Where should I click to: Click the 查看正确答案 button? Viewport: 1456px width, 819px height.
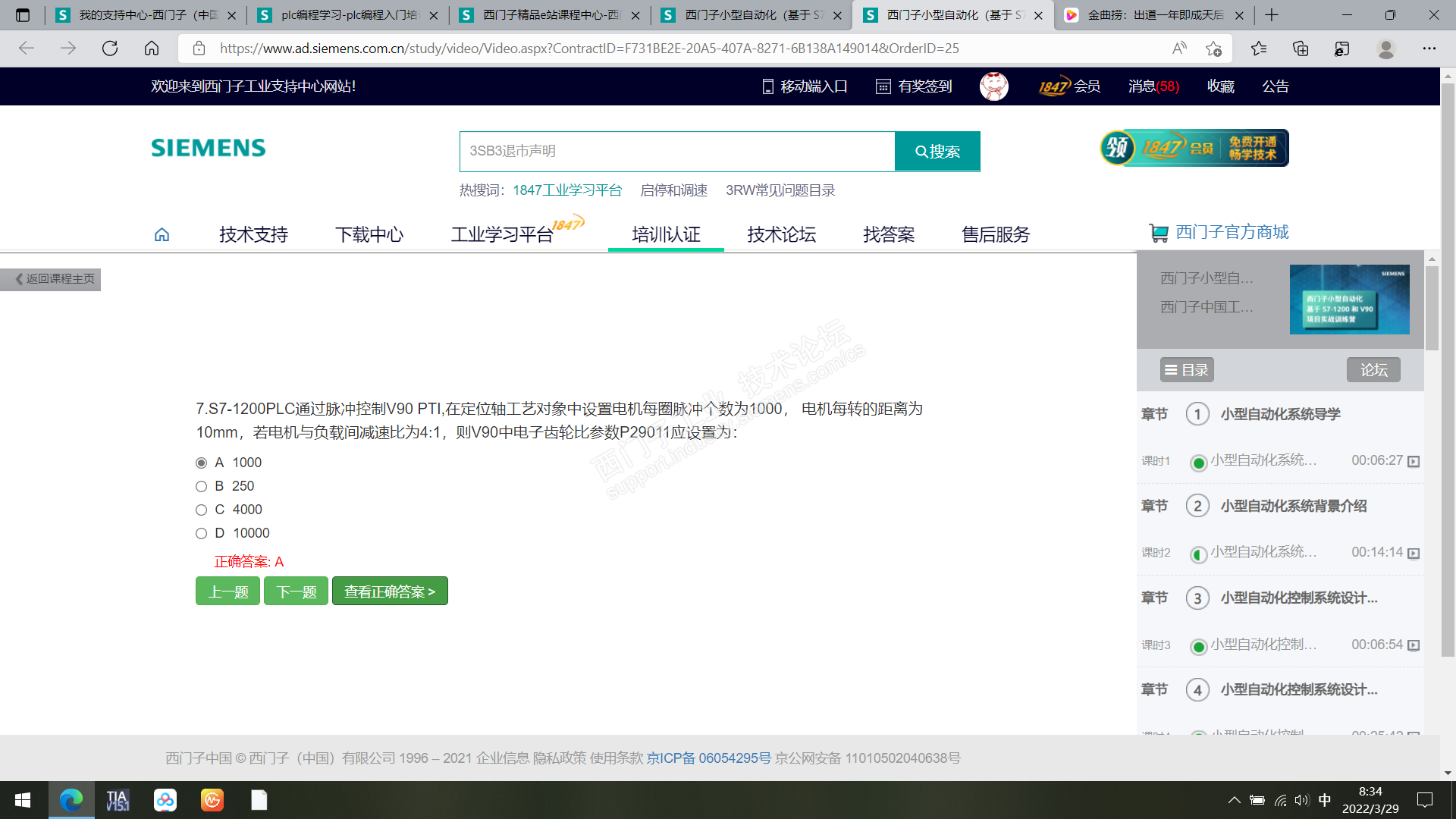click(x=390, y=591)
